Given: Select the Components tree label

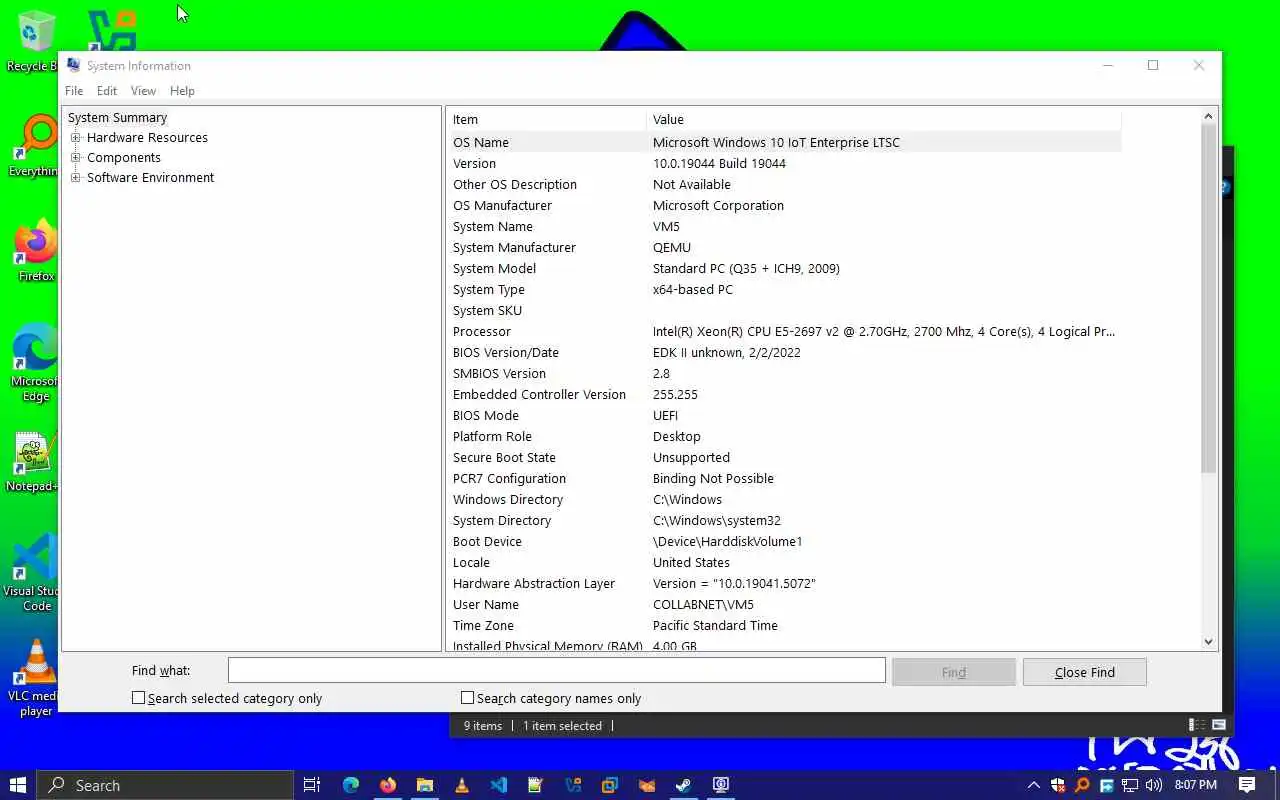Looking at the screenshot, I should click(124, 158).
